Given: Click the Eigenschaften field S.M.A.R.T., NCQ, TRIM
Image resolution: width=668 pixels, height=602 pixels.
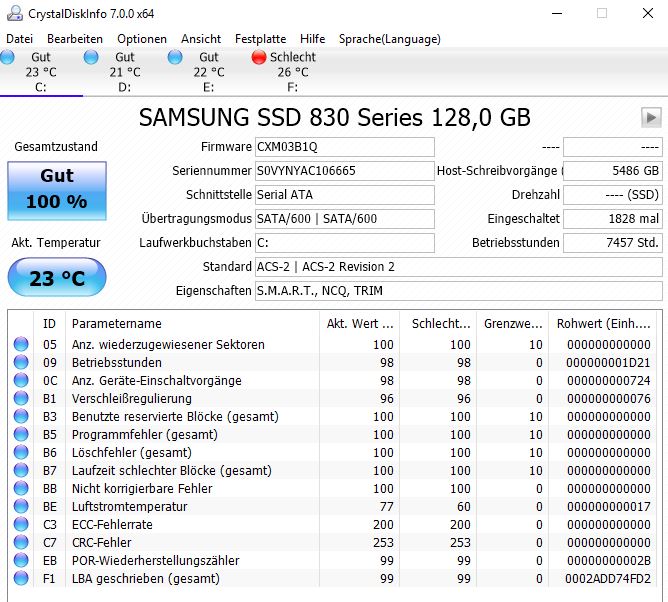Looking at the screenshot, I should 459,291.
